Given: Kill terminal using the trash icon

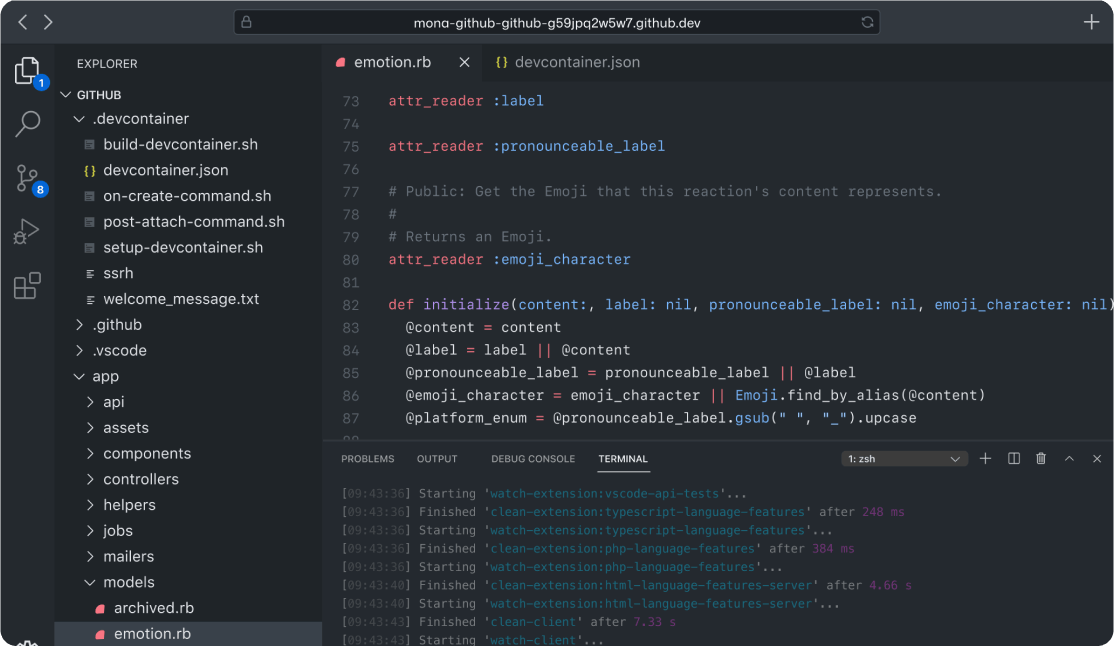Looking at the screenshot, I should click(x=1041, y=459).
